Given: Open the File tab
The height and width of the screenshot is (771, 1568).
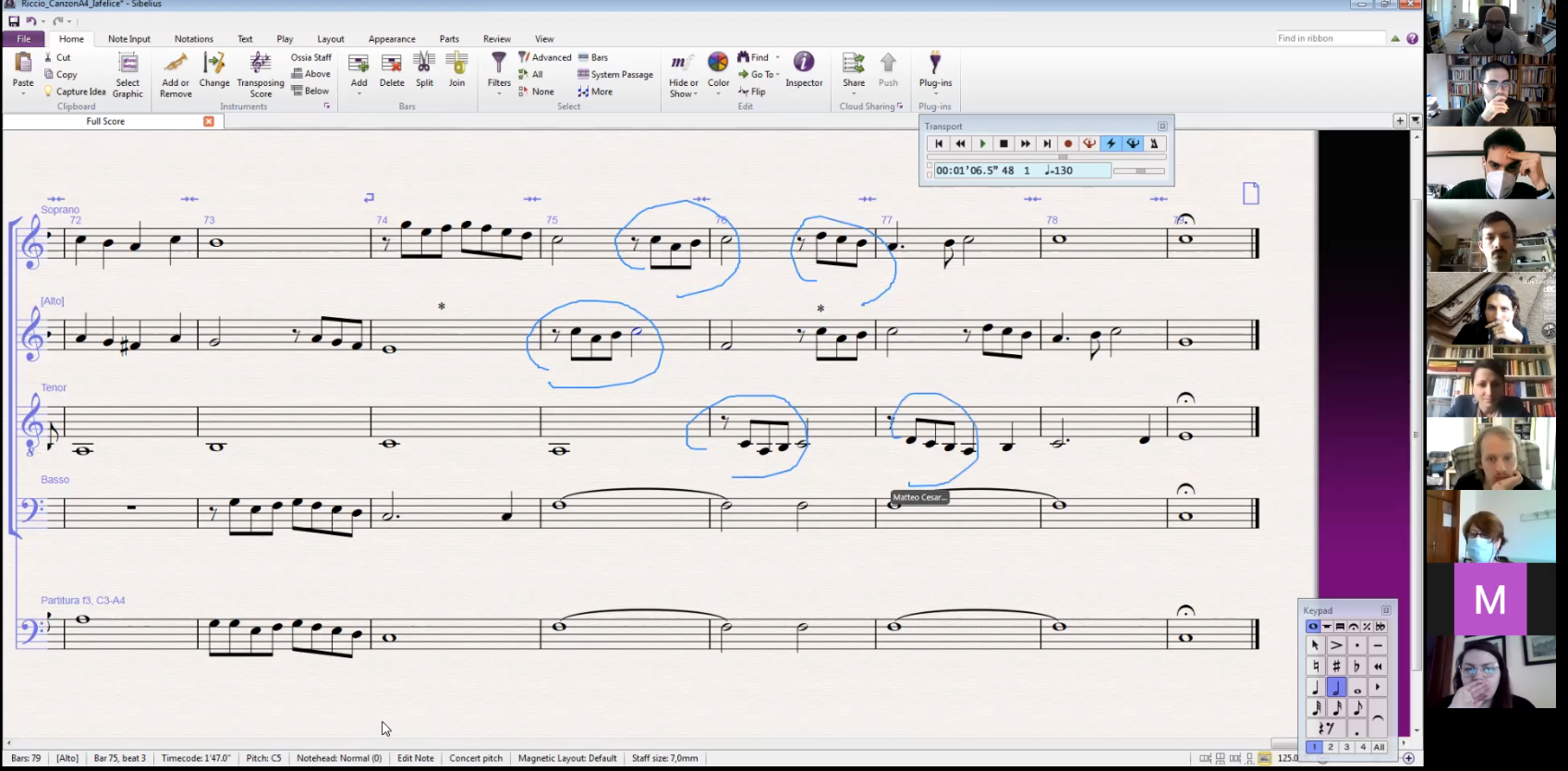Looking at the screenshot, I should tap(24, 39).
